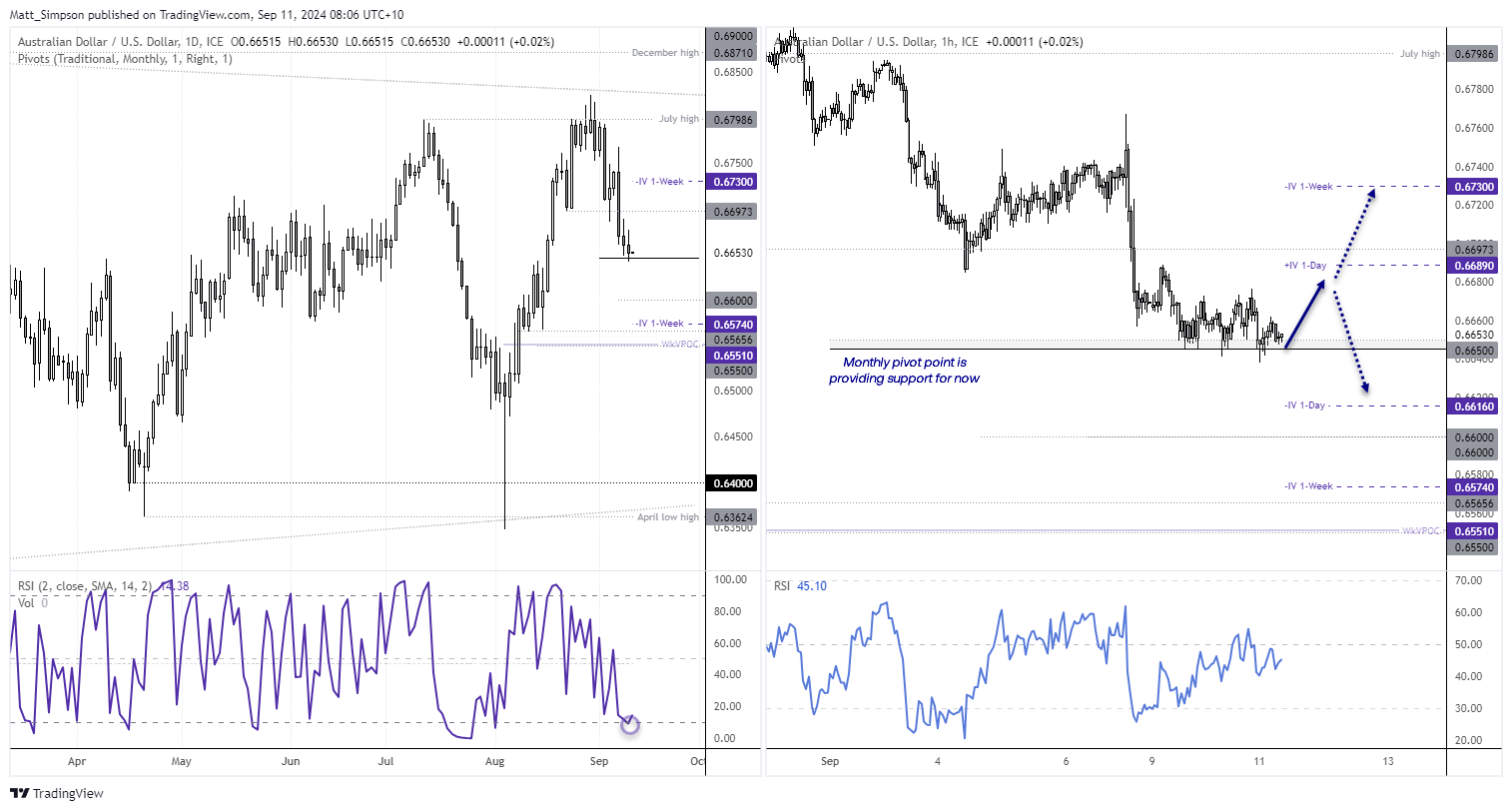Click the Apr label on daily time axis
Viewport: 1512px width, 811px height.
(x=77, y=762)
